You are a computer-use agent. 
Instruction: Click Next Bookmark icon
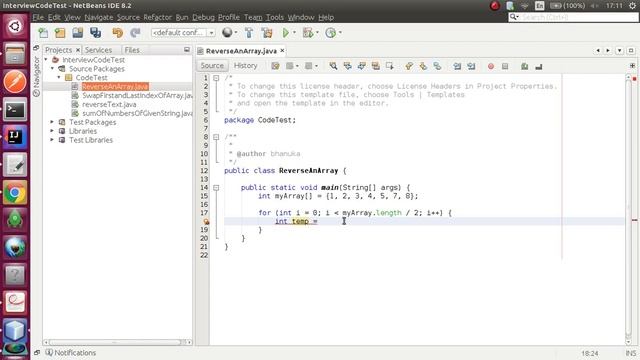coord(423,66)
